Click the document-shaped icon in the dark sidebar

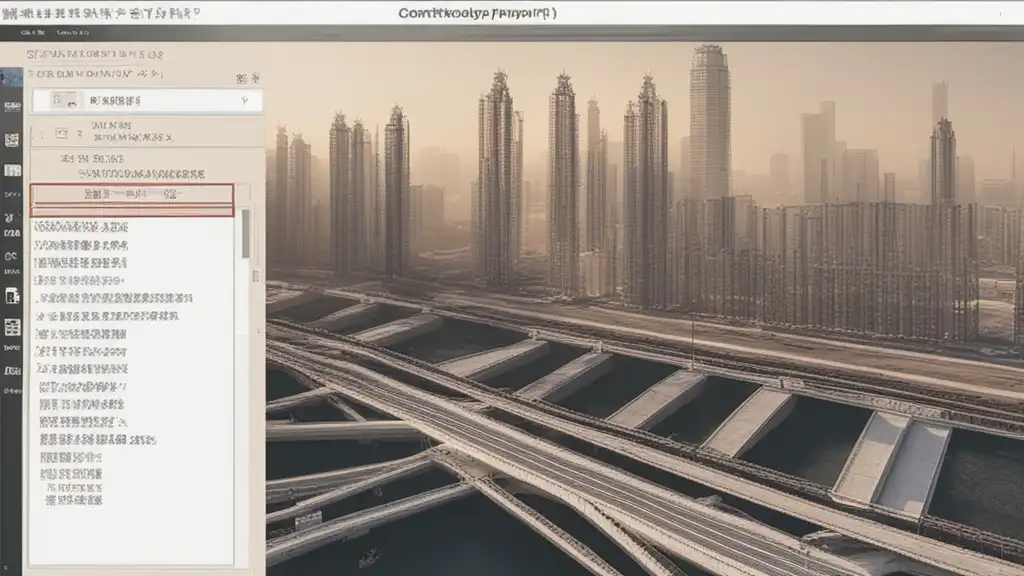point(12,296)
